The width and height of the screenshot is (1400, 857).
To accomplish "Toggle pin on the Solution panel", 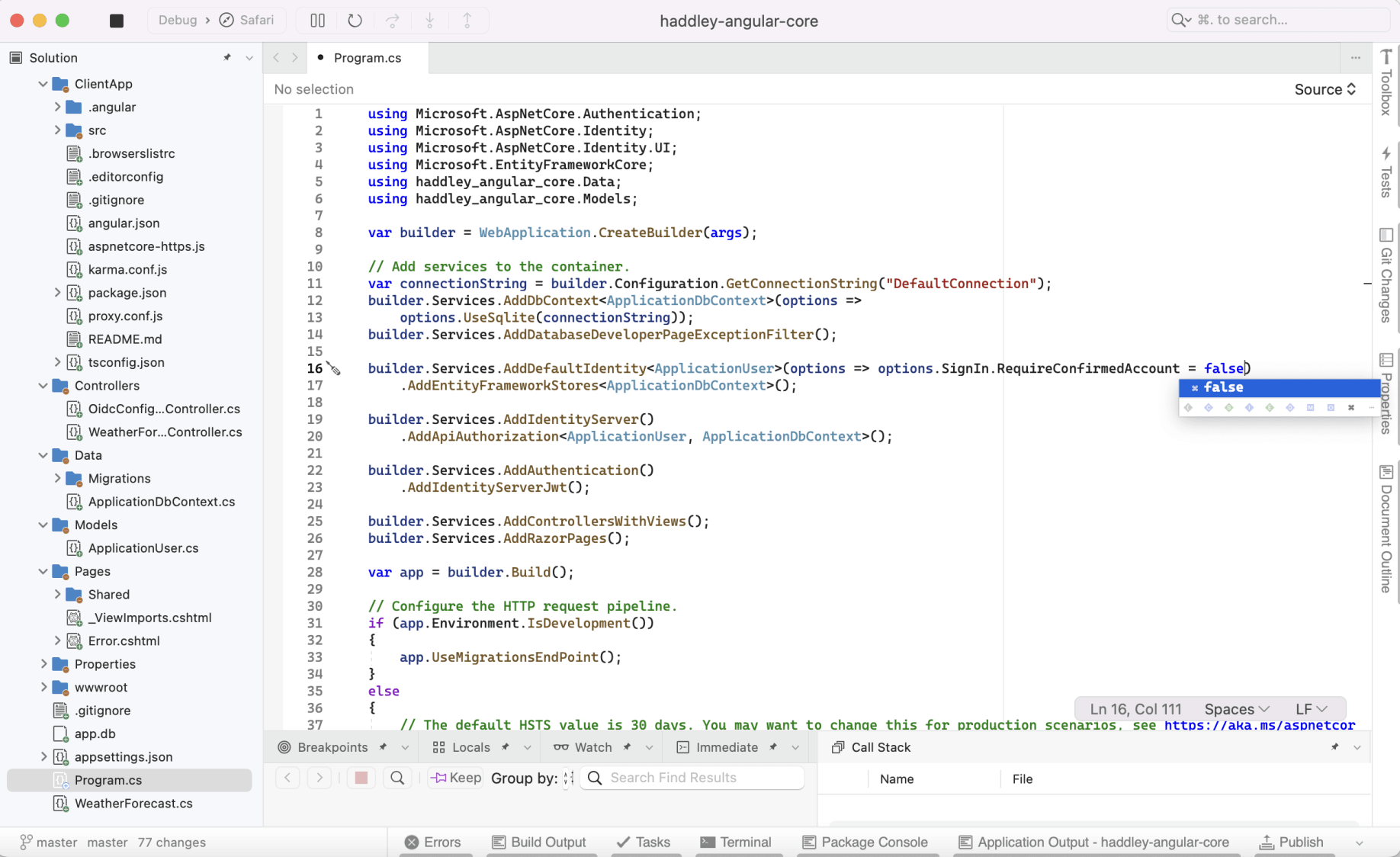I will coord(227,58).
